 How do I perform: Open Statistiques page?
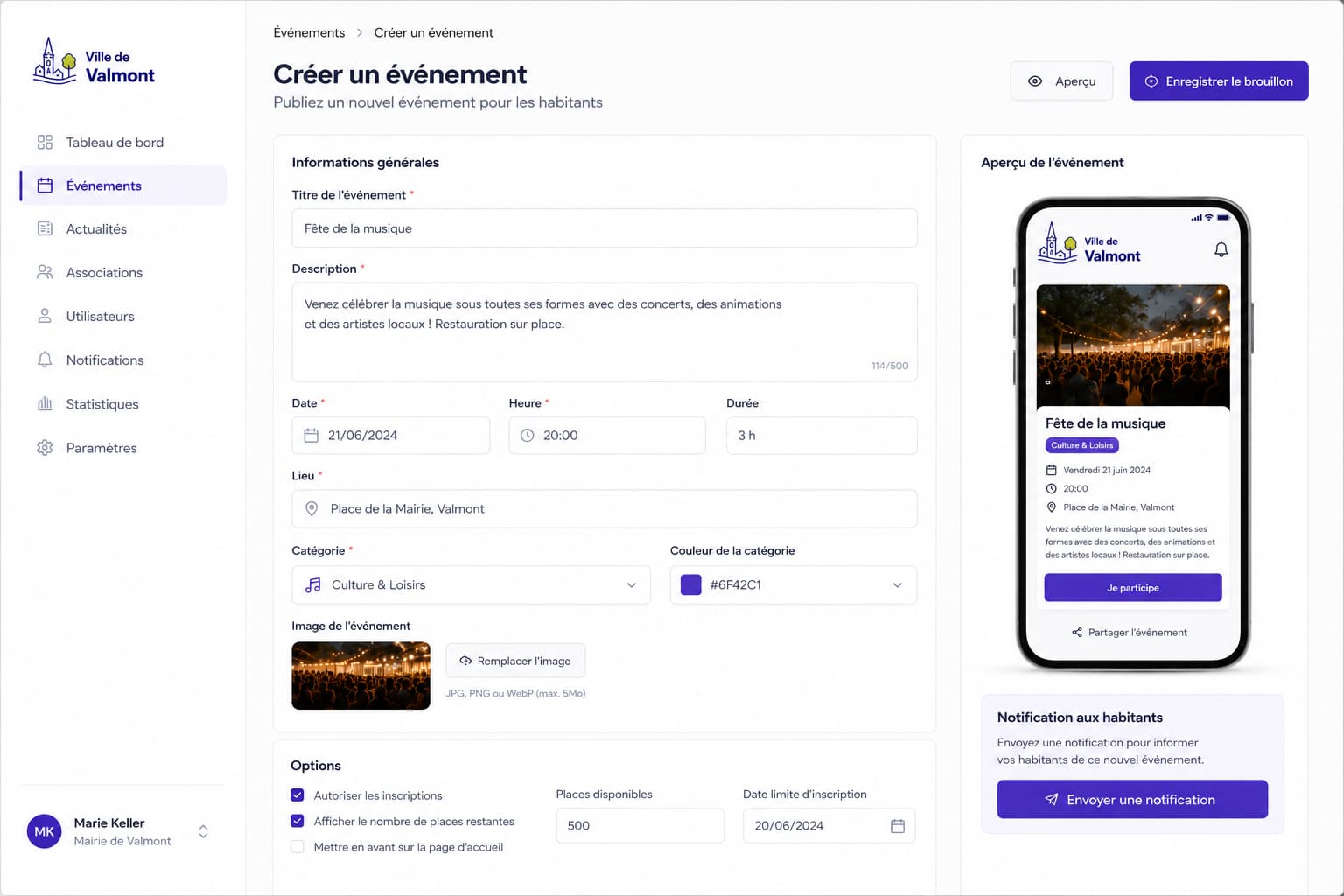click(x=122, y=403)
